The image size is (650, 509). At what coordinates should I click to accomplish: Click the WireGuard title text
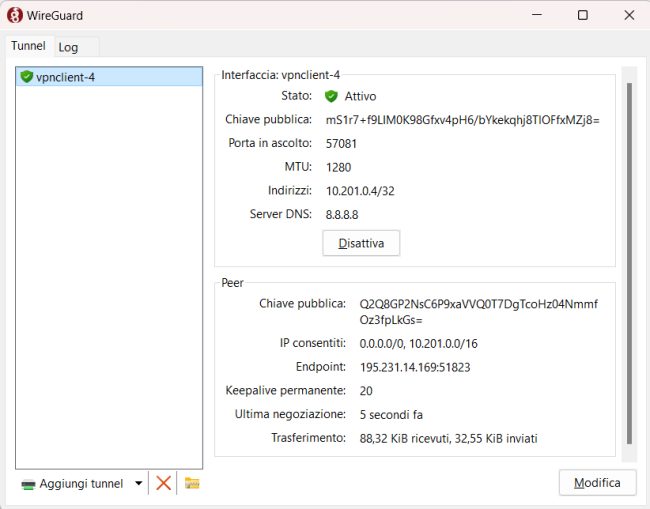(55, 16)
